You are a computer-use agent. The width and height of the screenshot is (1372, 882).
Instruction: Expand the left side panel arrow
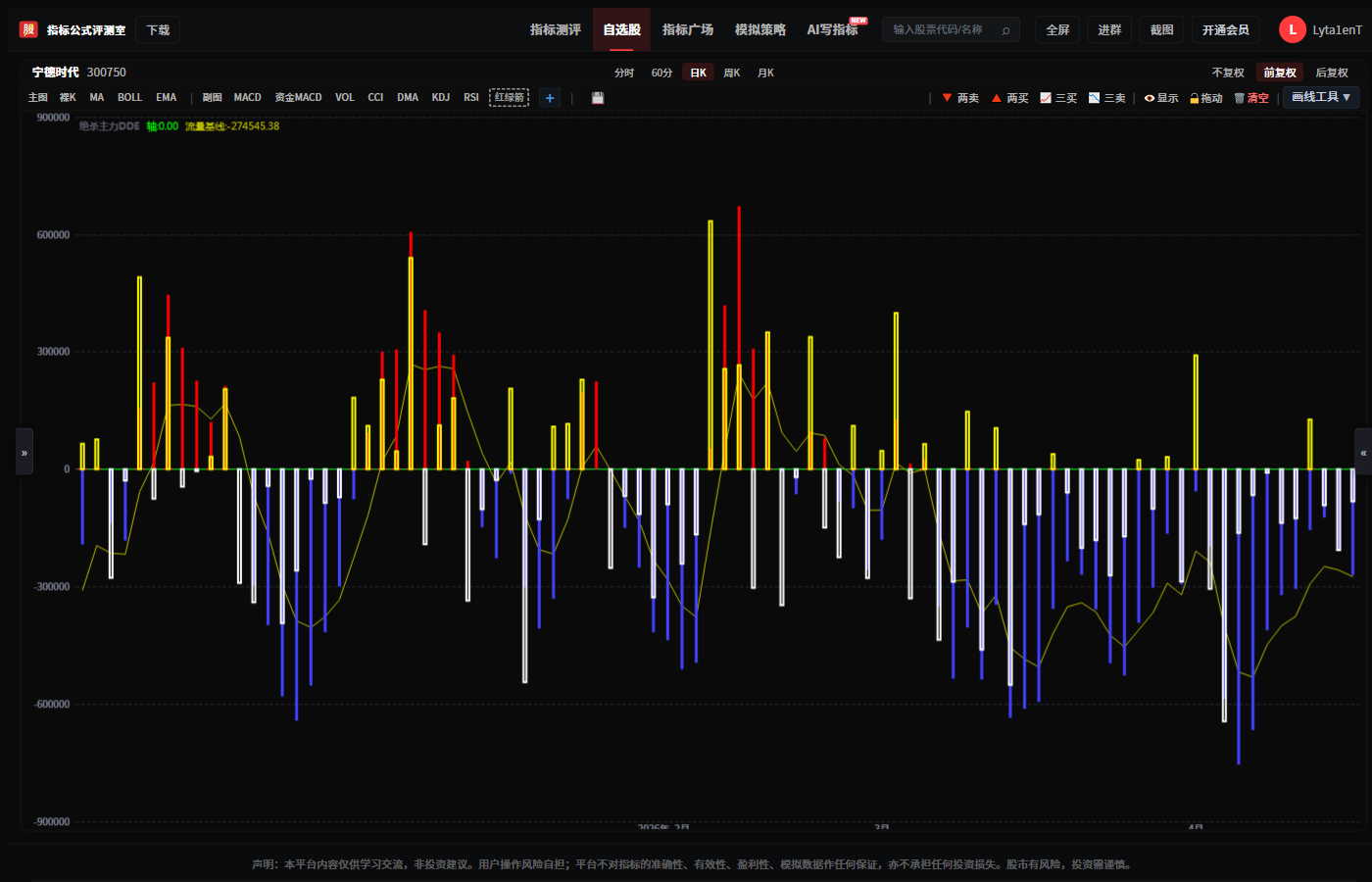click(24, 452)
